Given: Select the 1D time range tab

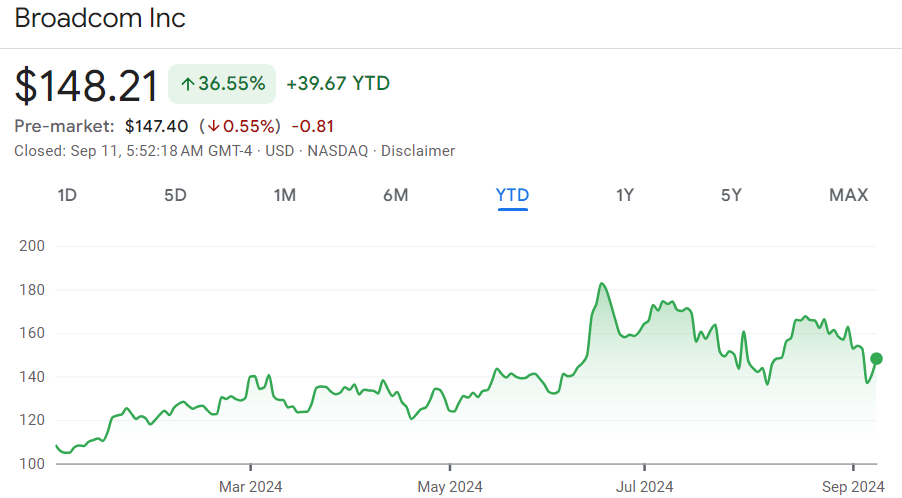Looking at the screenshot, I should tap(67, 196).
